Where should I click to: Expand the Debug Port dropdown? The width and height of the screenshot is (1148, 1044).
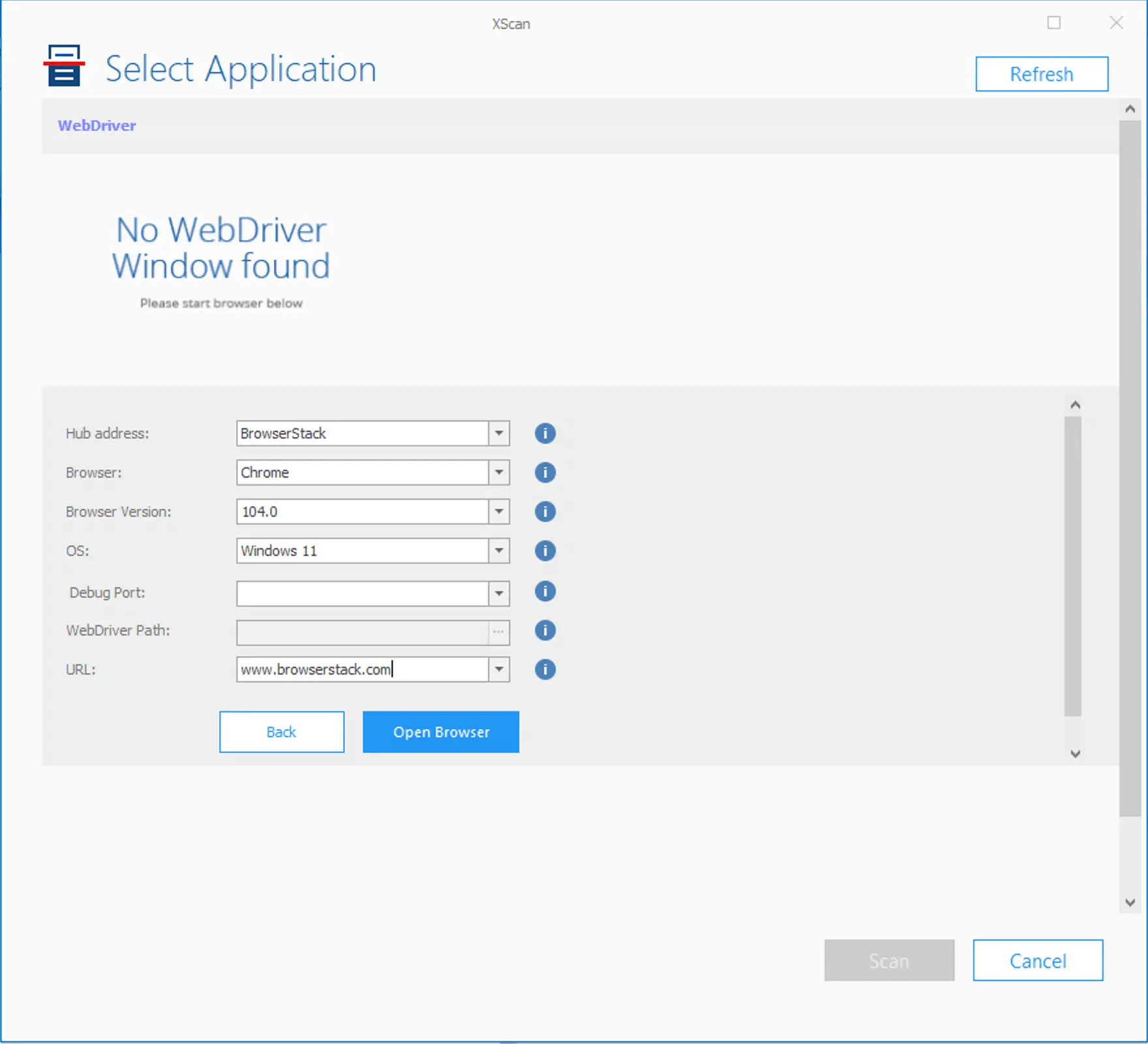coord(499,594)
